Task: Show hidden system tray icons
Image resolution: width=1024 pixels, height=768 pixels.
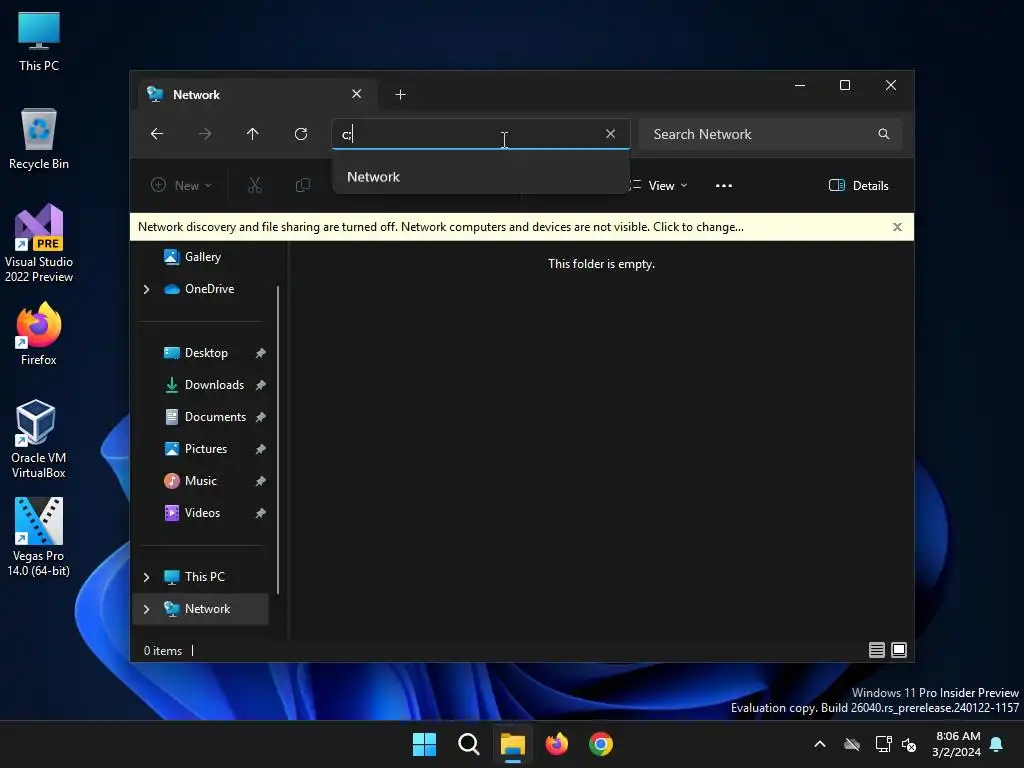Action: click(820, 744)
